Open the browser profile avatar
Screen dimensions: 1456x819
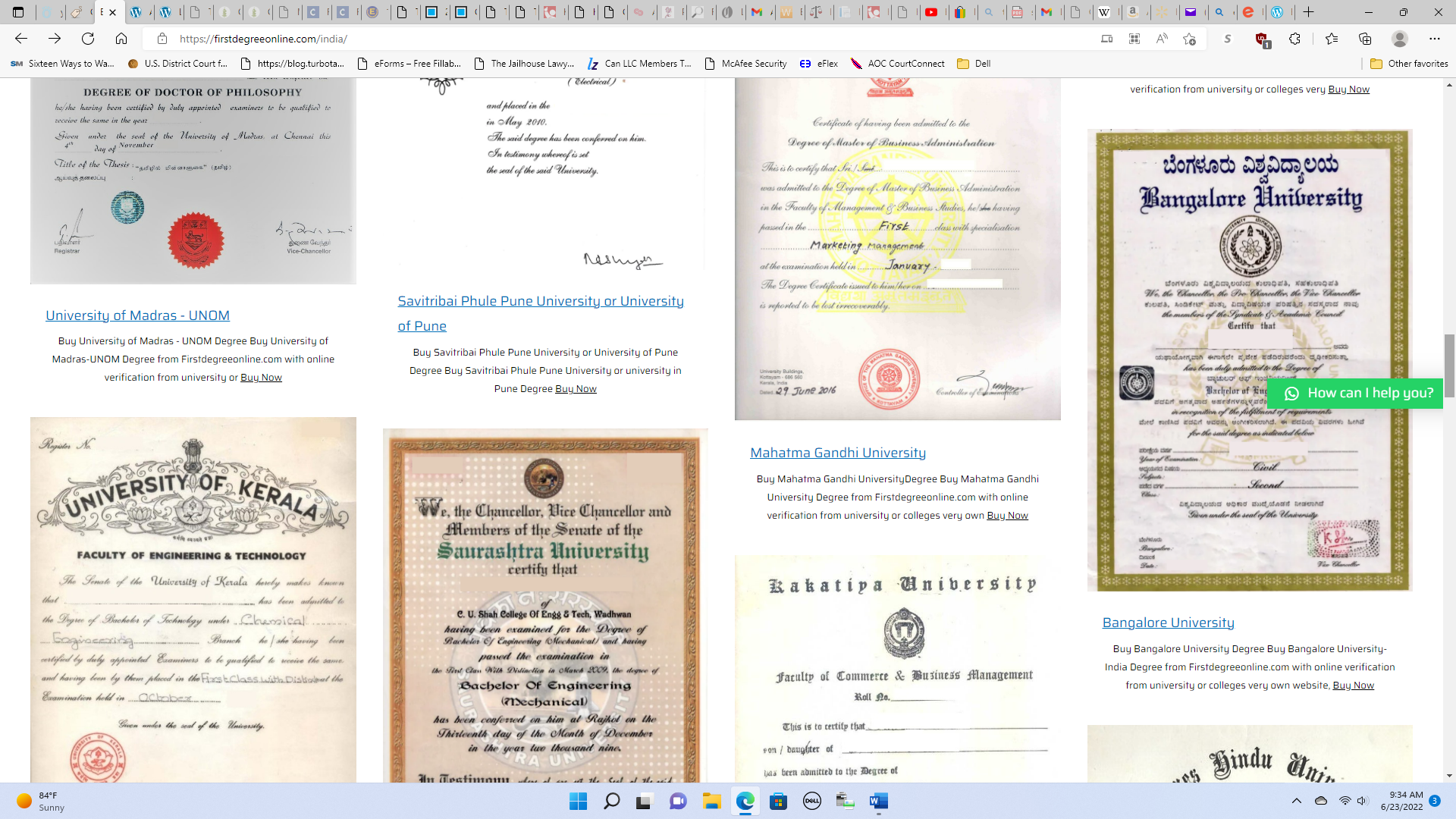click(x=1400, y=39)
